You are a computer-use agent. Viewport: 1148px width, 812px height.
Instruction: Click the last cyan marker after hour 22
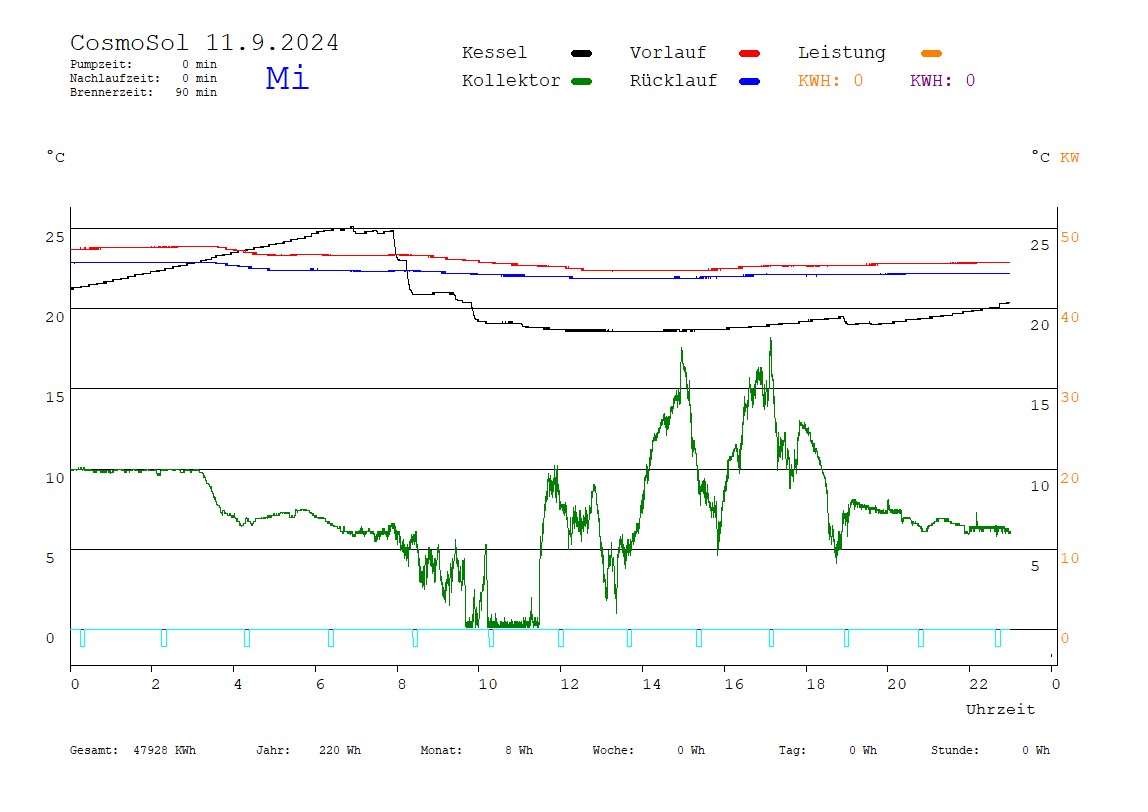[998, 638]
